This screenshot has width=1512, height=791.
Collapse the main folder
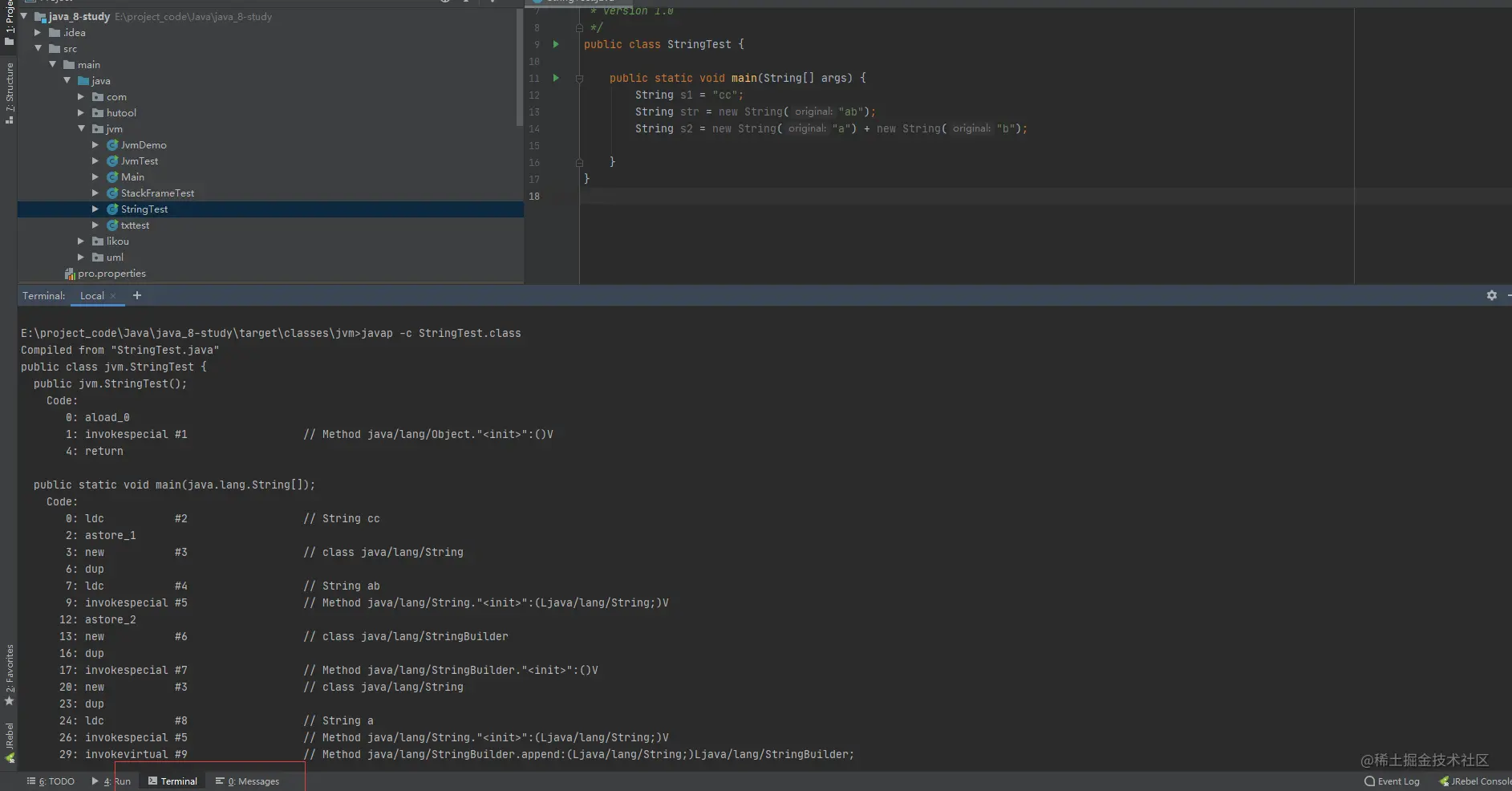[x=52, y=64]
